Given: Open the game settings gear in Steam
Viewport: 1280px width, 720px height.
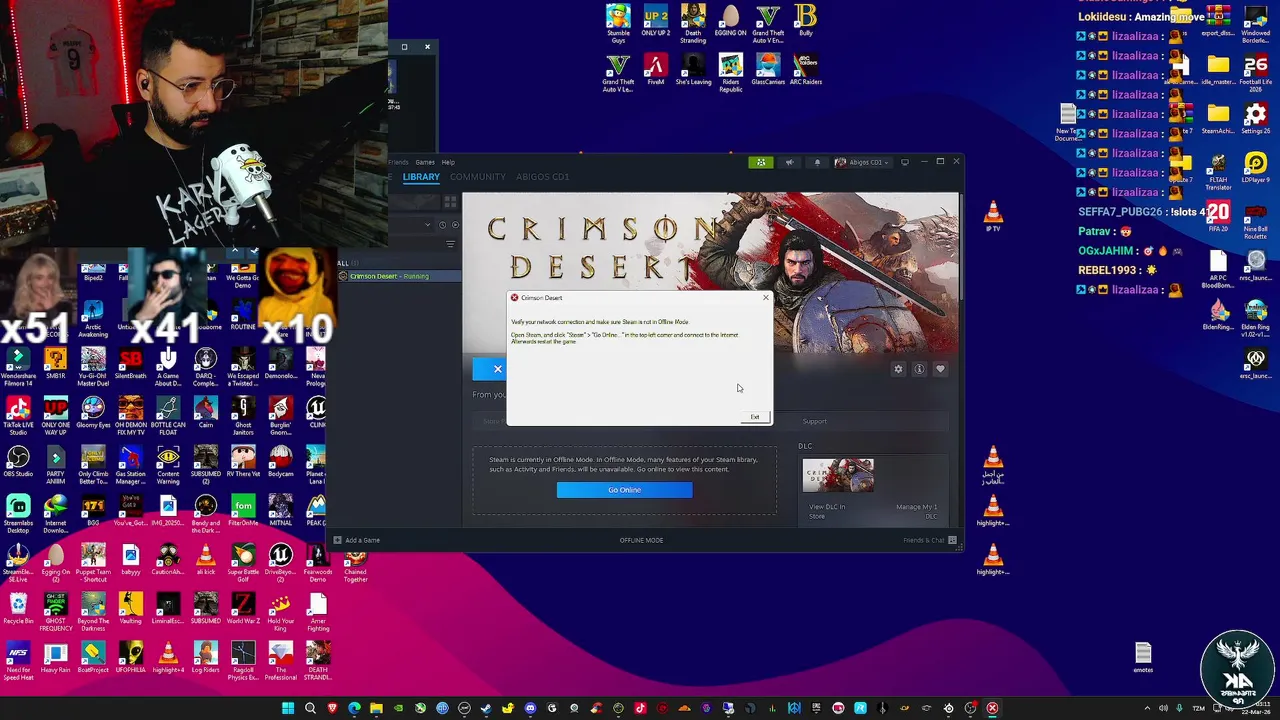Looking at the screenshot, I should [898, 369].
